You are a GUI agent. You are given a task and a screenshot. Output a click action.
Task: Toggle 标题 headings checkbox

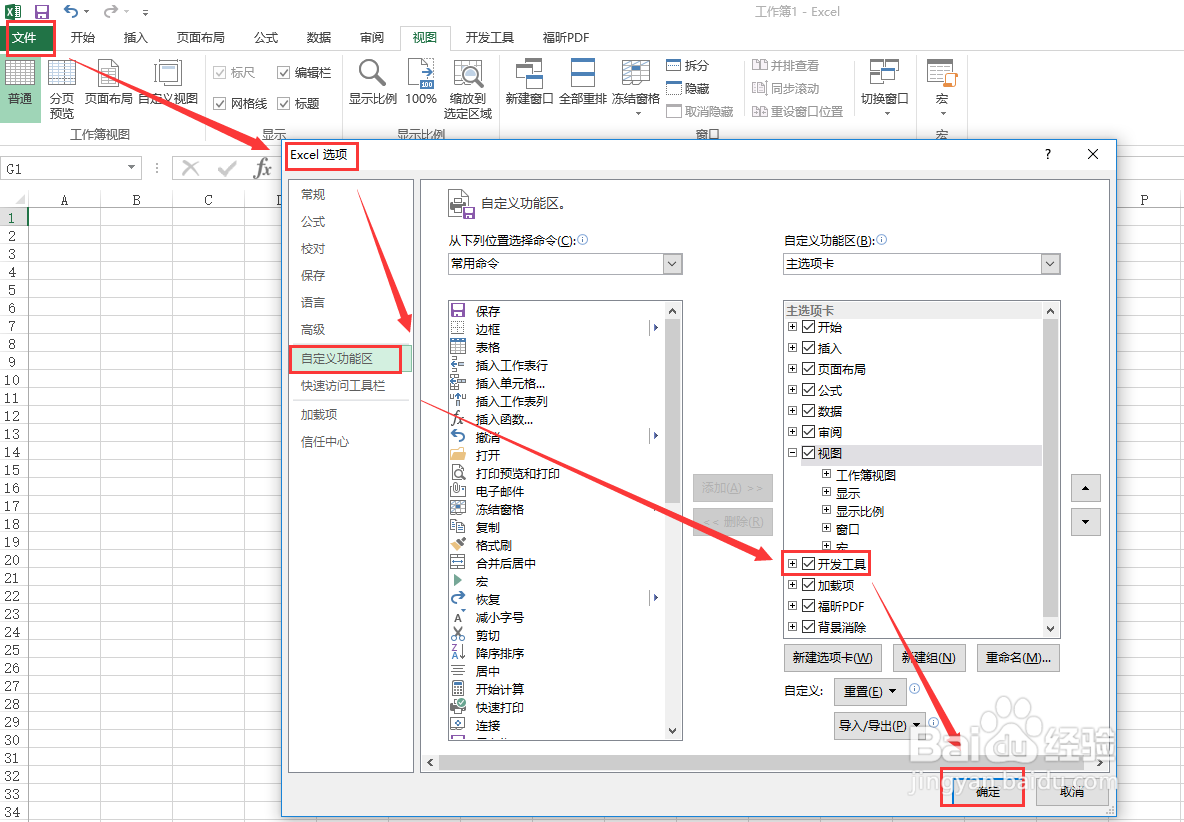click(284, 103)
